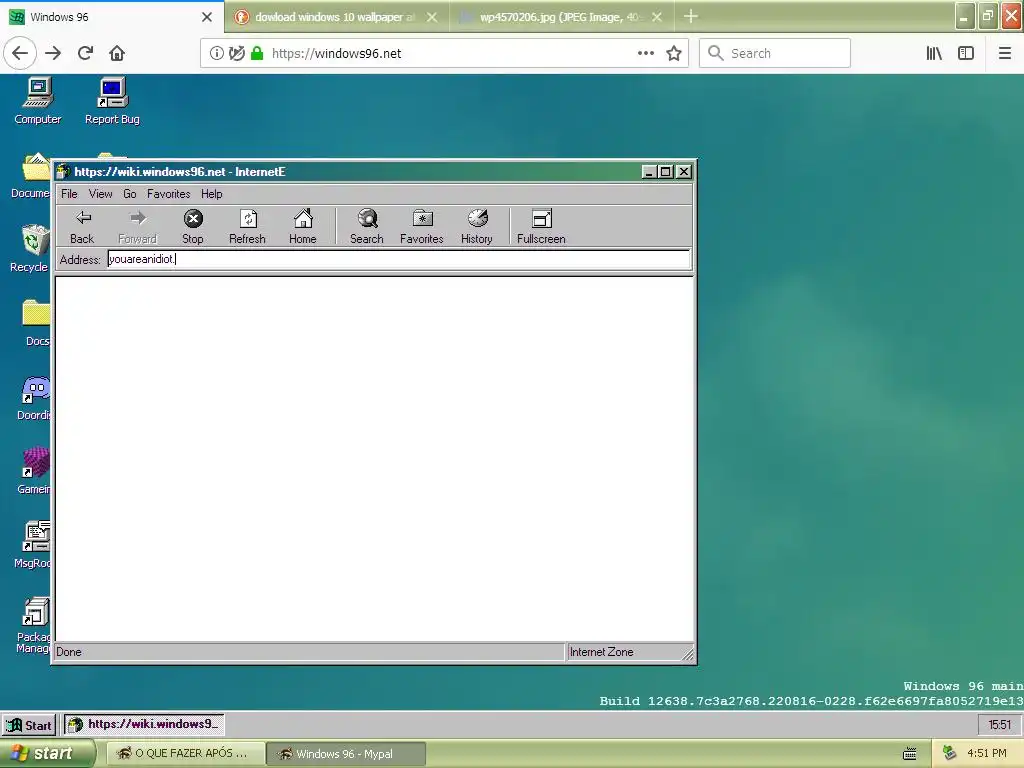The height and width of the screenshot is (768, 1024).
Task: Open Search in InternetE toolbar
Action: (367, 227)
